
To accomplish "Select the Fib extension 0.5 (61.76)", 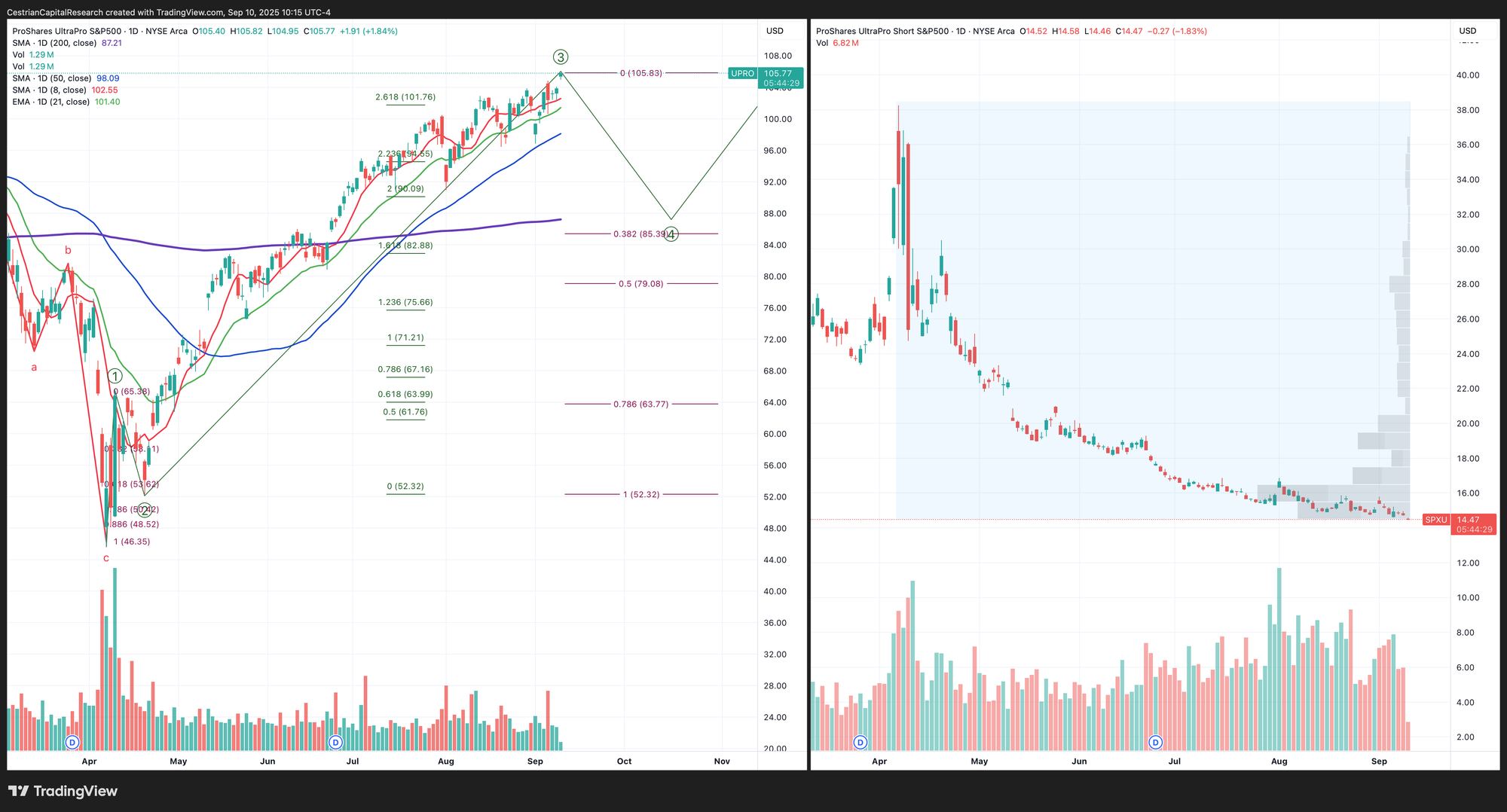I will click(x=405, y=412).
